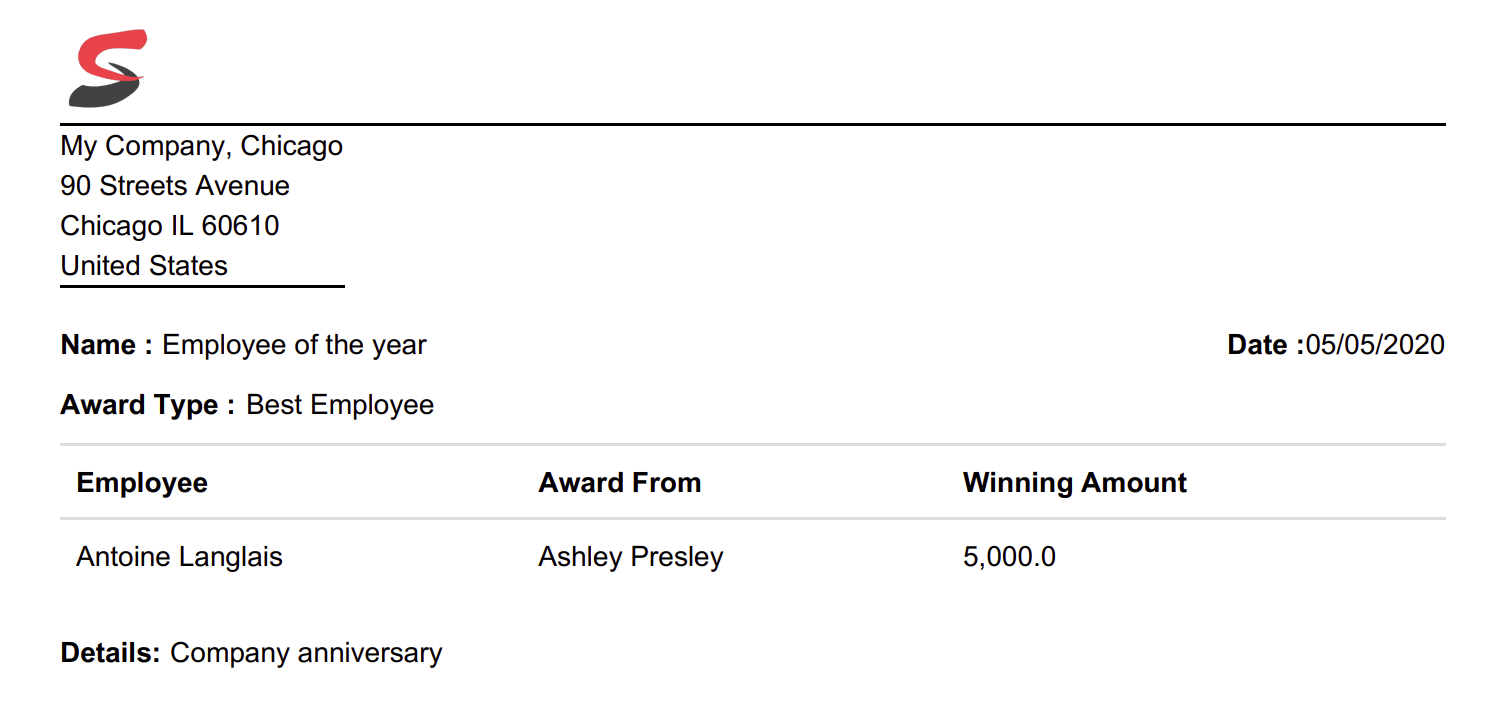Select the 'Company anniversary' details text
Viewport: 1507px width, 719px height.
[x=306, y=653]
